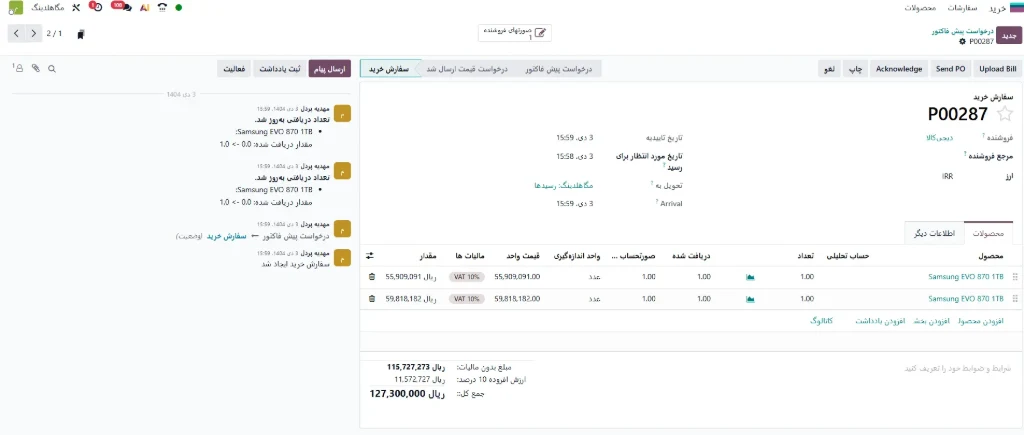This screenshot has width=1024, height=435.
Task: Open column settings adjust icon in table header
Action: [x=370, y=255]
